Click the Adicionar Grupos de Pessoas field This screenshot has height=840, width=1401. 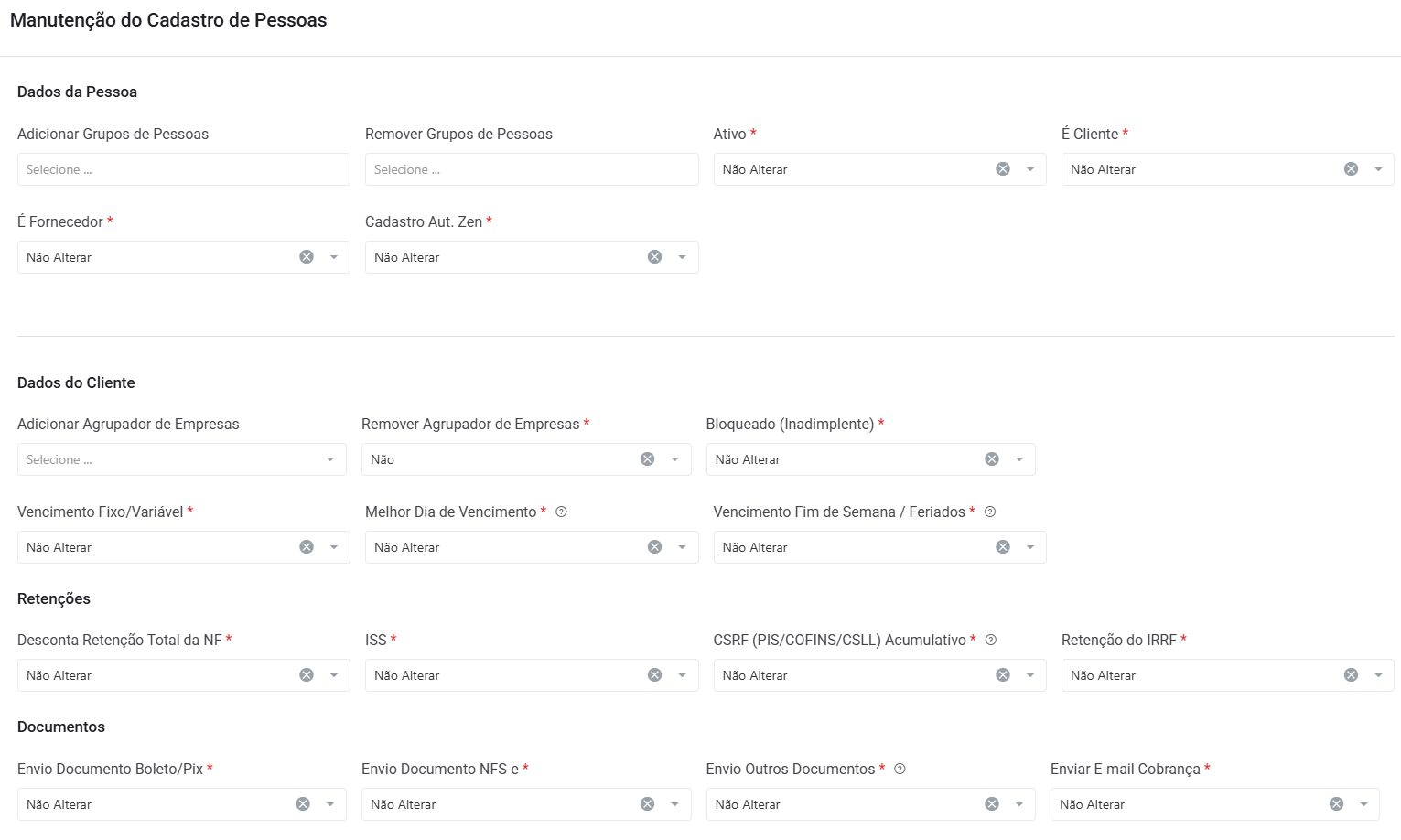(183, 169)
